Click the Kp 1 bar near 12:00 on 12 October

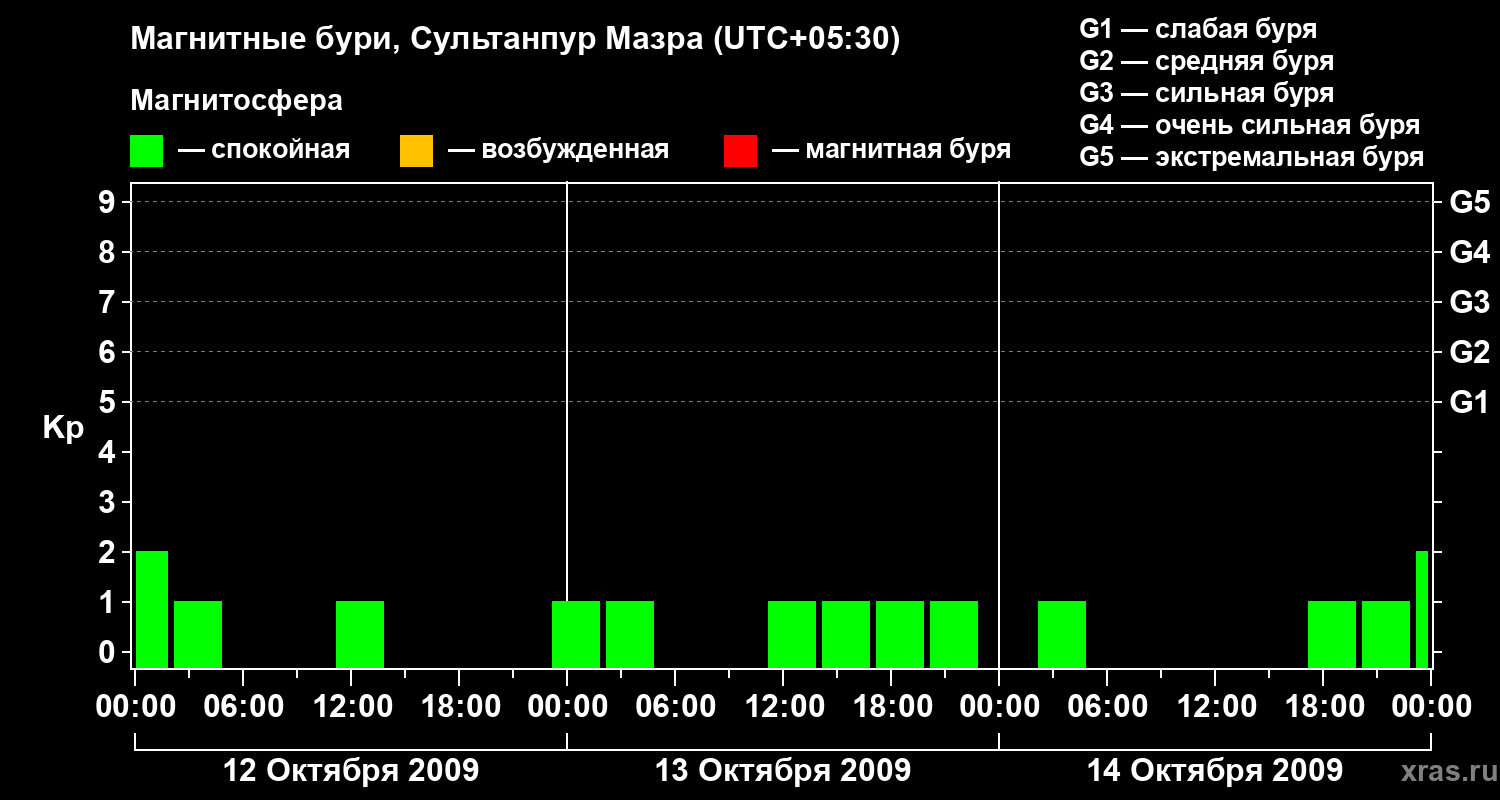click(360, 634)
